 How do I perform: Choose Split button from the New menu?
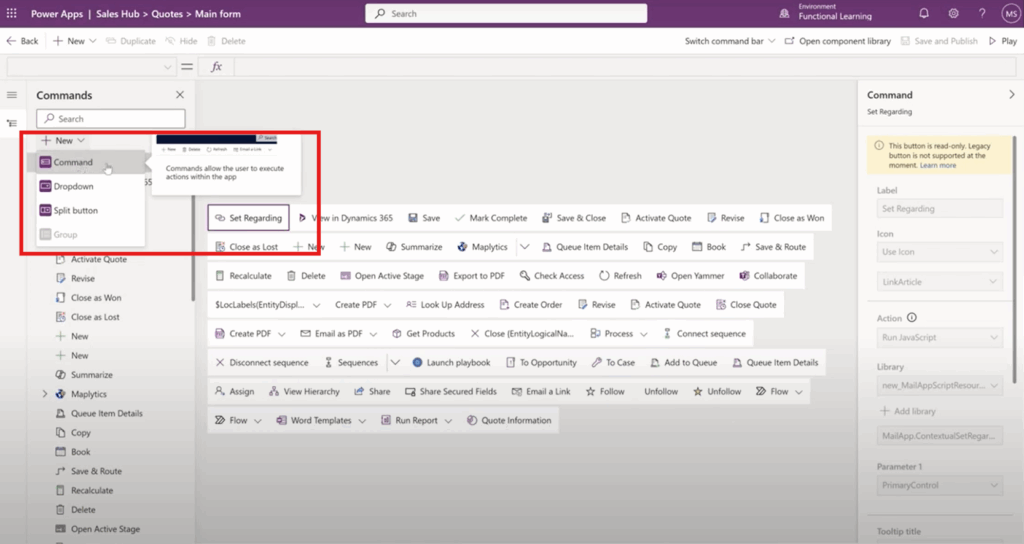coord(91,210)
